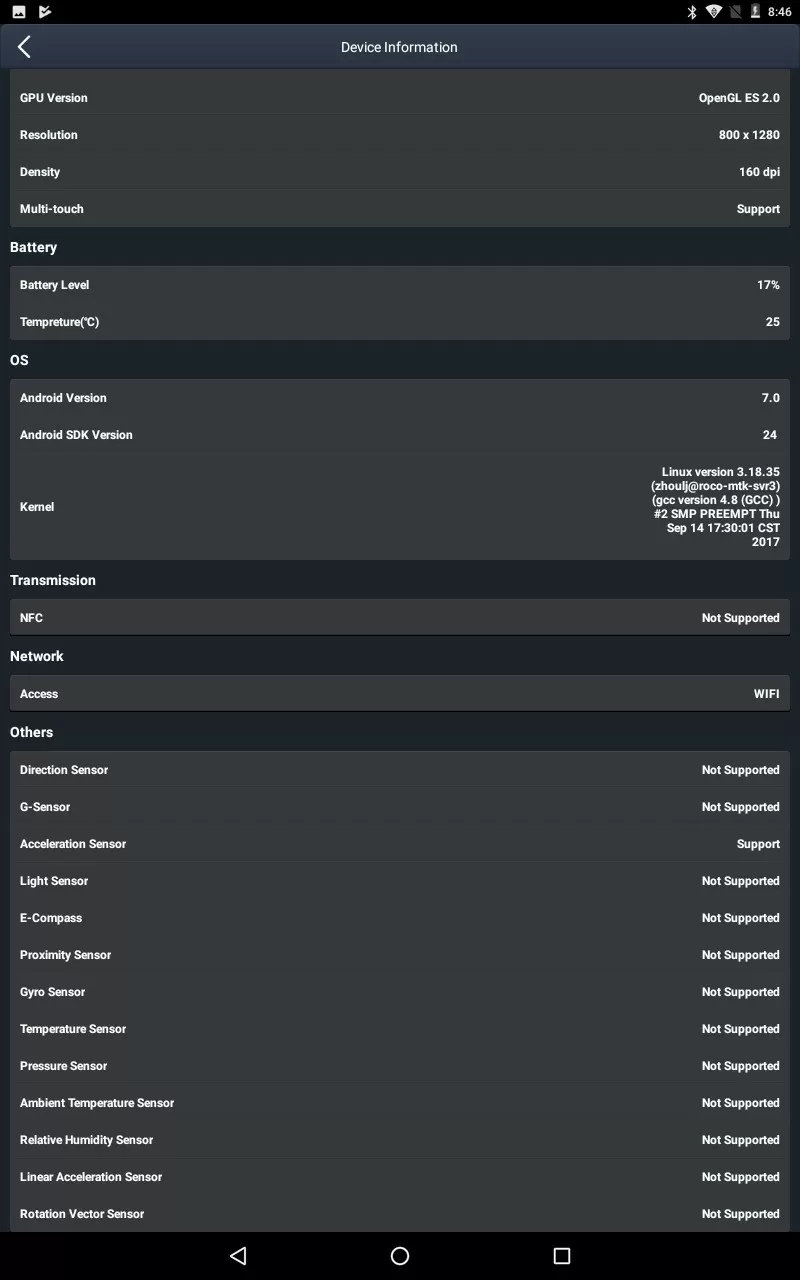Image resolution: width=800 pixels, height=1280 pixels.
Task: Tap the Kernel information row
Action: [400, 507]
